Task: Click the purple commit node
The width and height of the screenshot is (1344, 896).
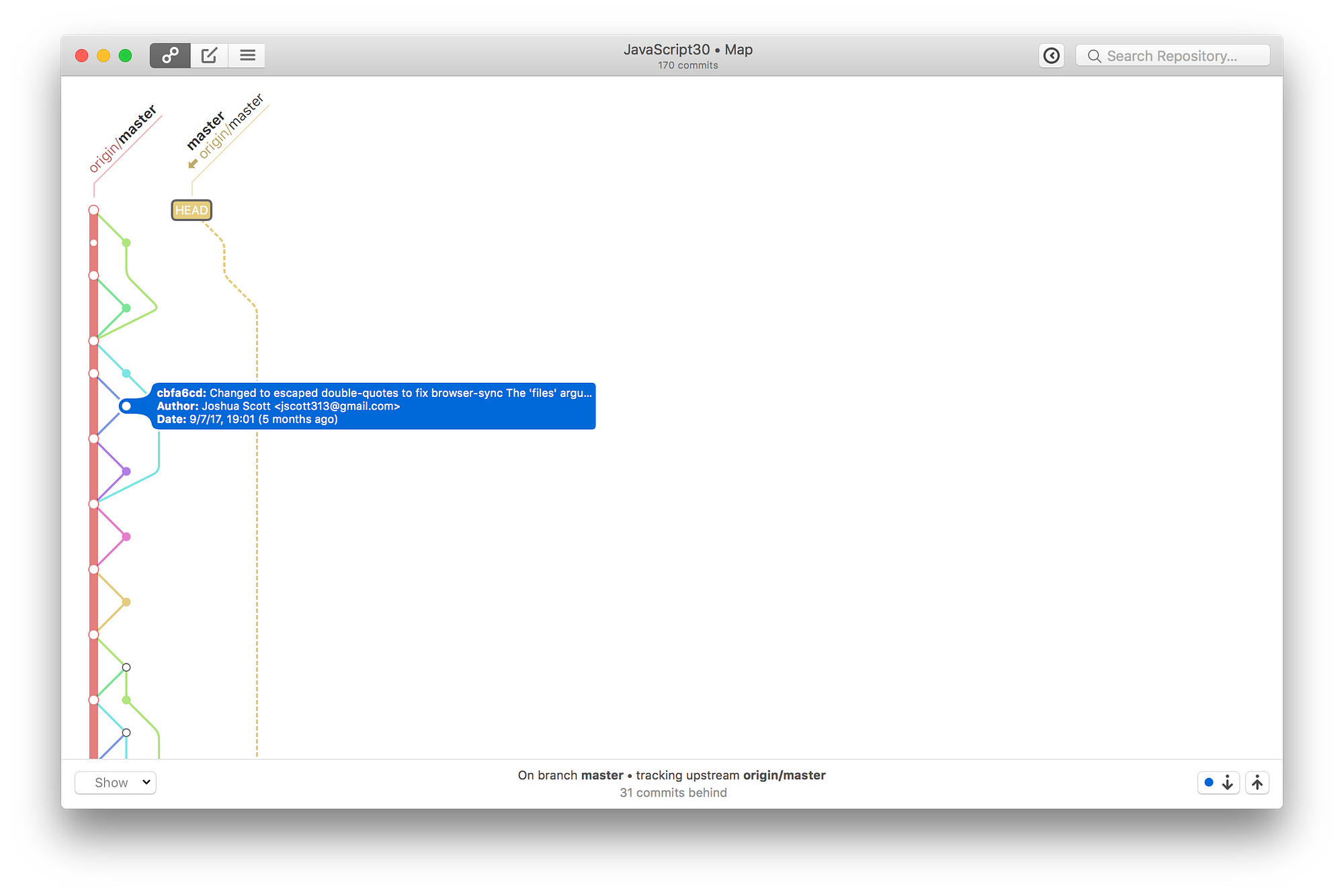Action: click(126, 472)
